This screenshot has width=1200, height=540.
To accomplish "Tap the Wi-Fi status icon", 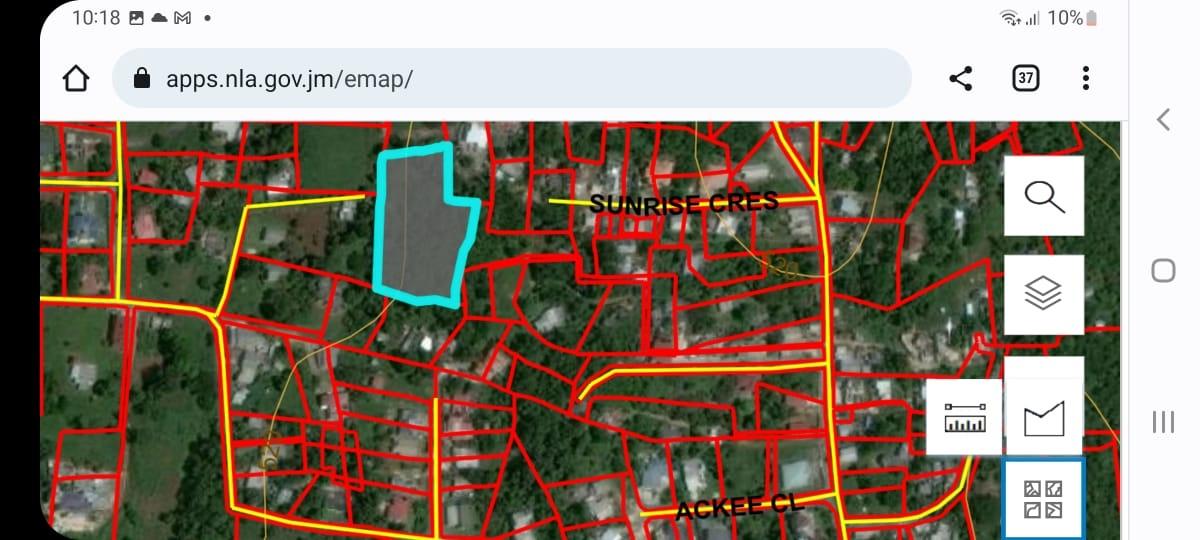I will point(1009,18).
